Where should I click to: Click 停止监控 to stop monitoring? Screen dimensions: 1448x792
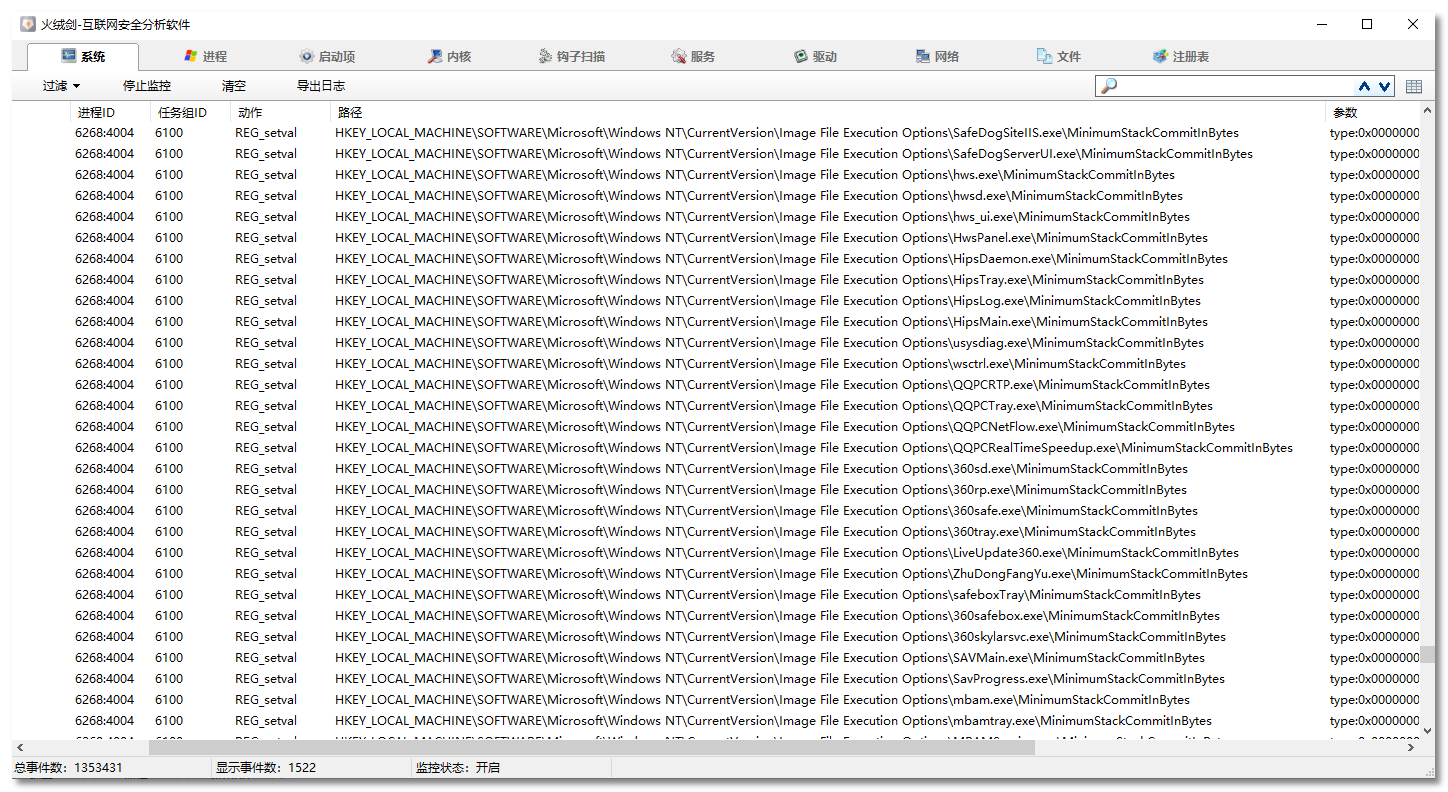click(x=147, y=86)
